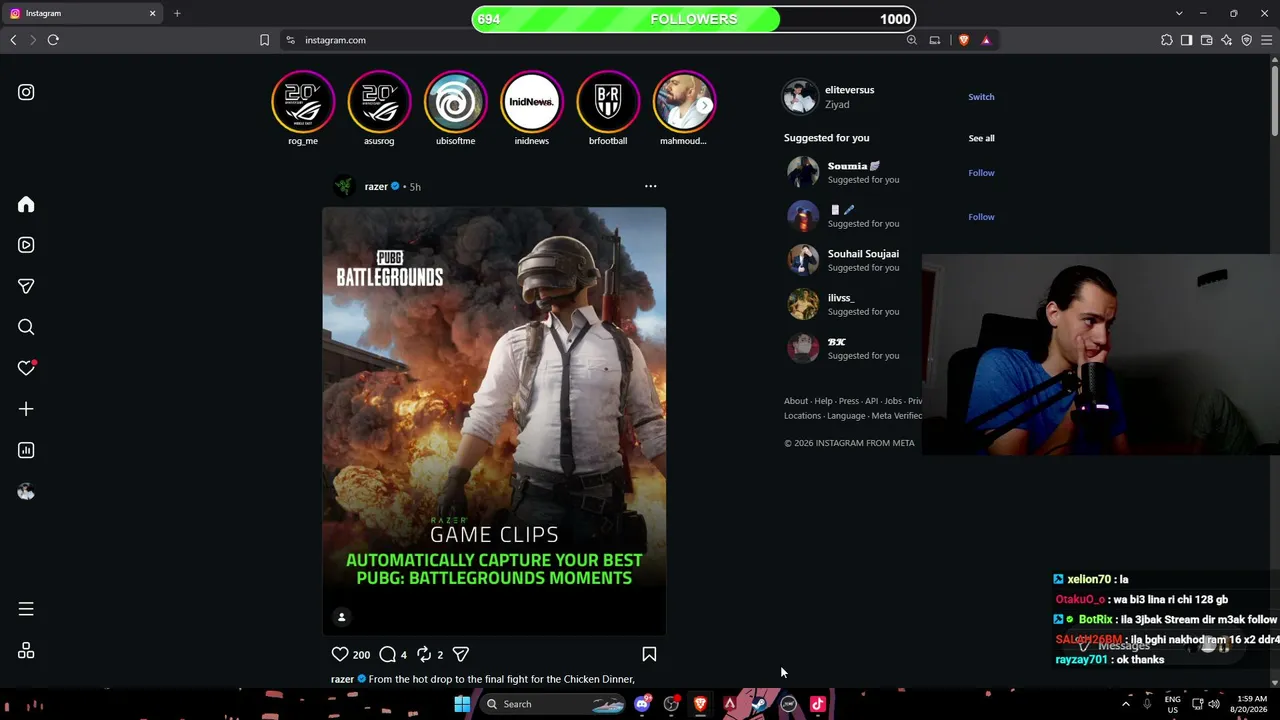Open Reels from the sidebar
The height and width of the screenshot is (720, 1280).
pyautogui.click(x=26, y=245)
